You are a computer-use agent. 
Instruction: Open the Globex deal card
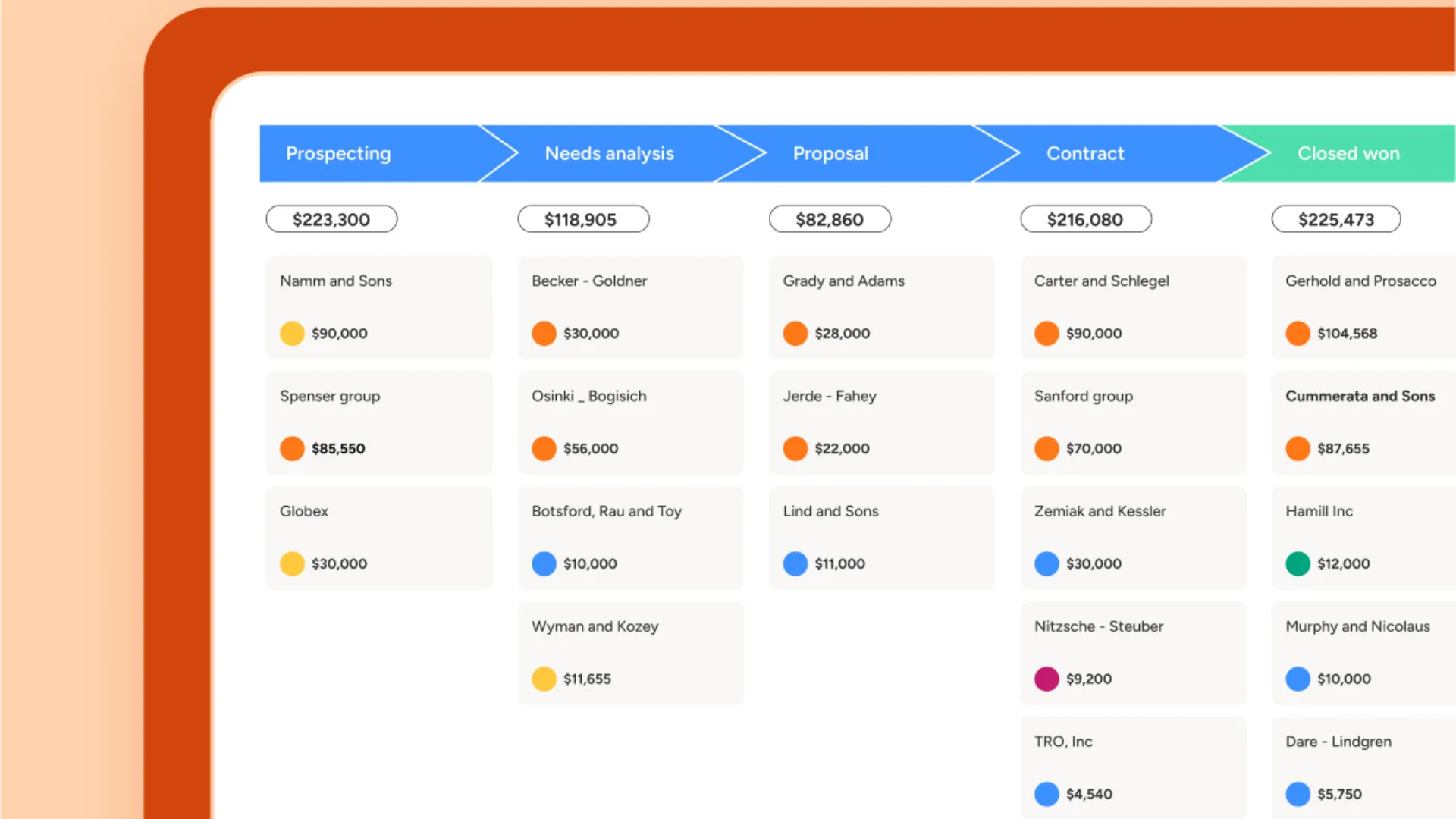tap(378, 537)
